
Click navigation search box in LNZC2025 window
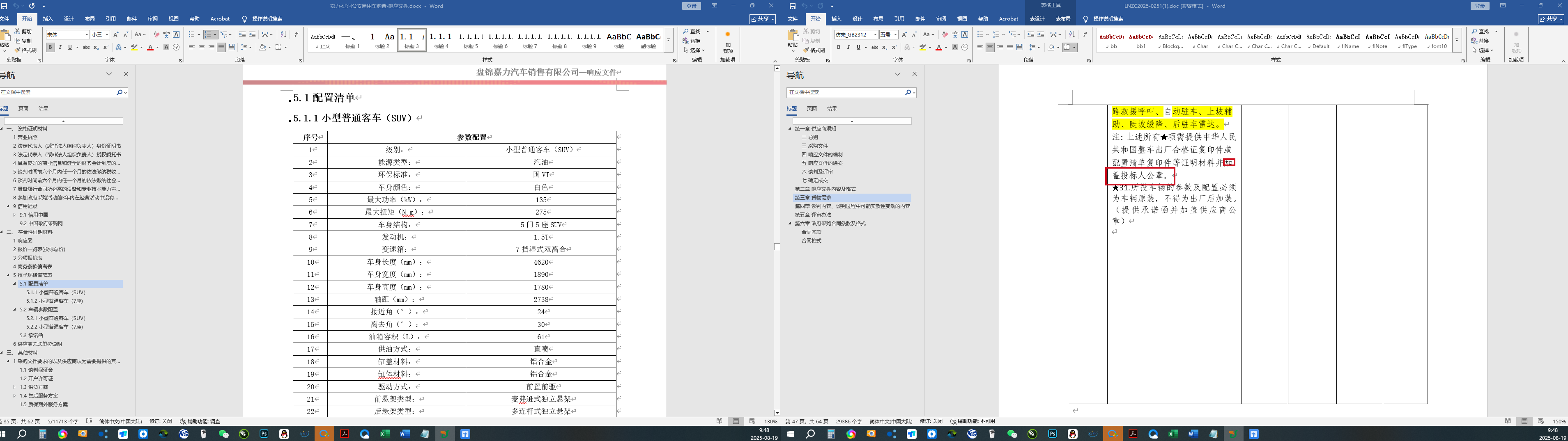point(845,92)
